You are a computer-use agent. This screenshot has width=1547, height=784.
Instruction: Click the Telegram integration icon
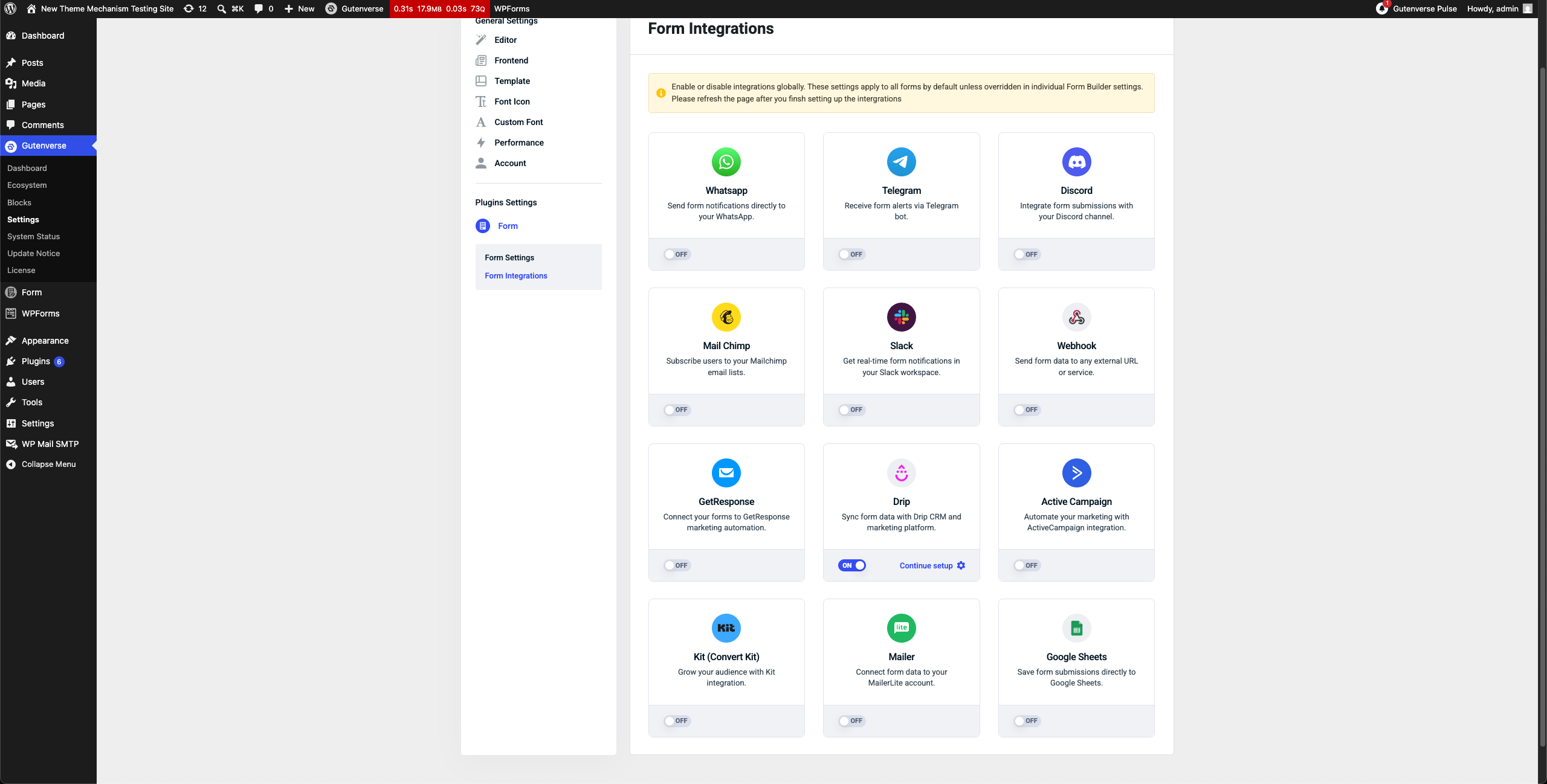tap(902, 162)
